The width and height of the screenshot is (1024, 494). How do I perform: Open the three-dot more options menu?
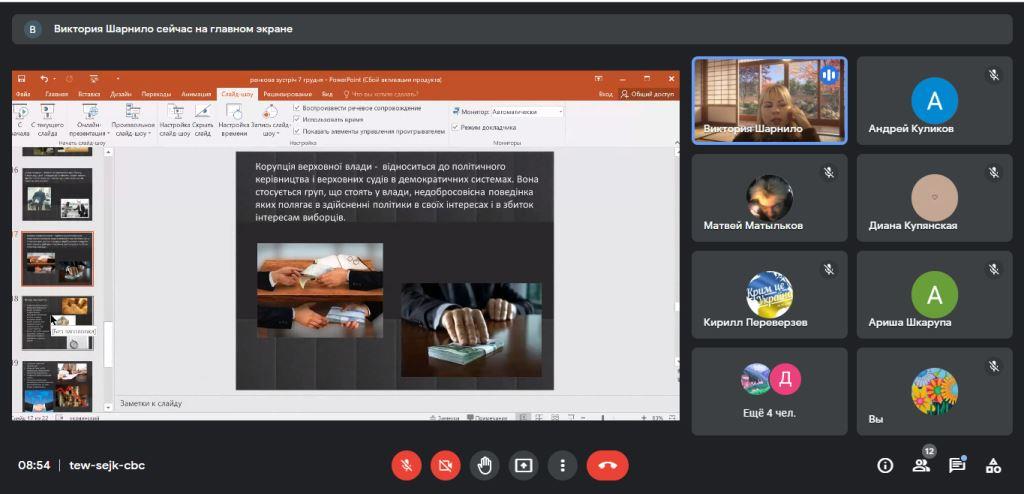pyautogui.click(x=562, y=465)
